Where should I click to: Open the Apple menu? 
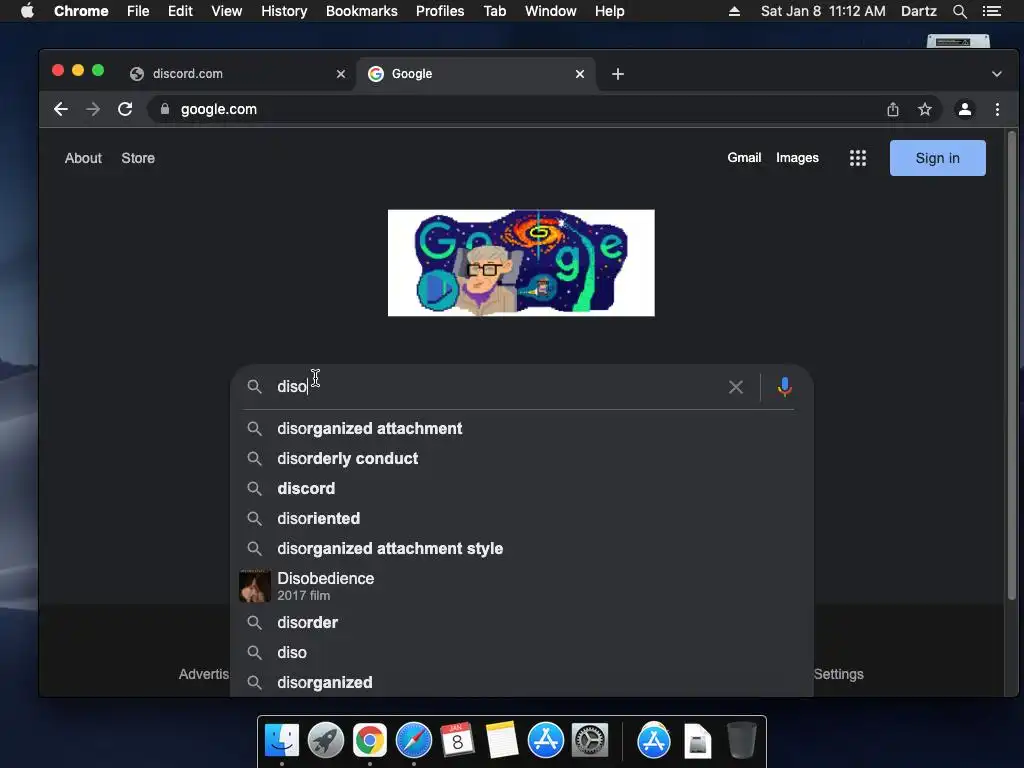(x=27, y=10)
